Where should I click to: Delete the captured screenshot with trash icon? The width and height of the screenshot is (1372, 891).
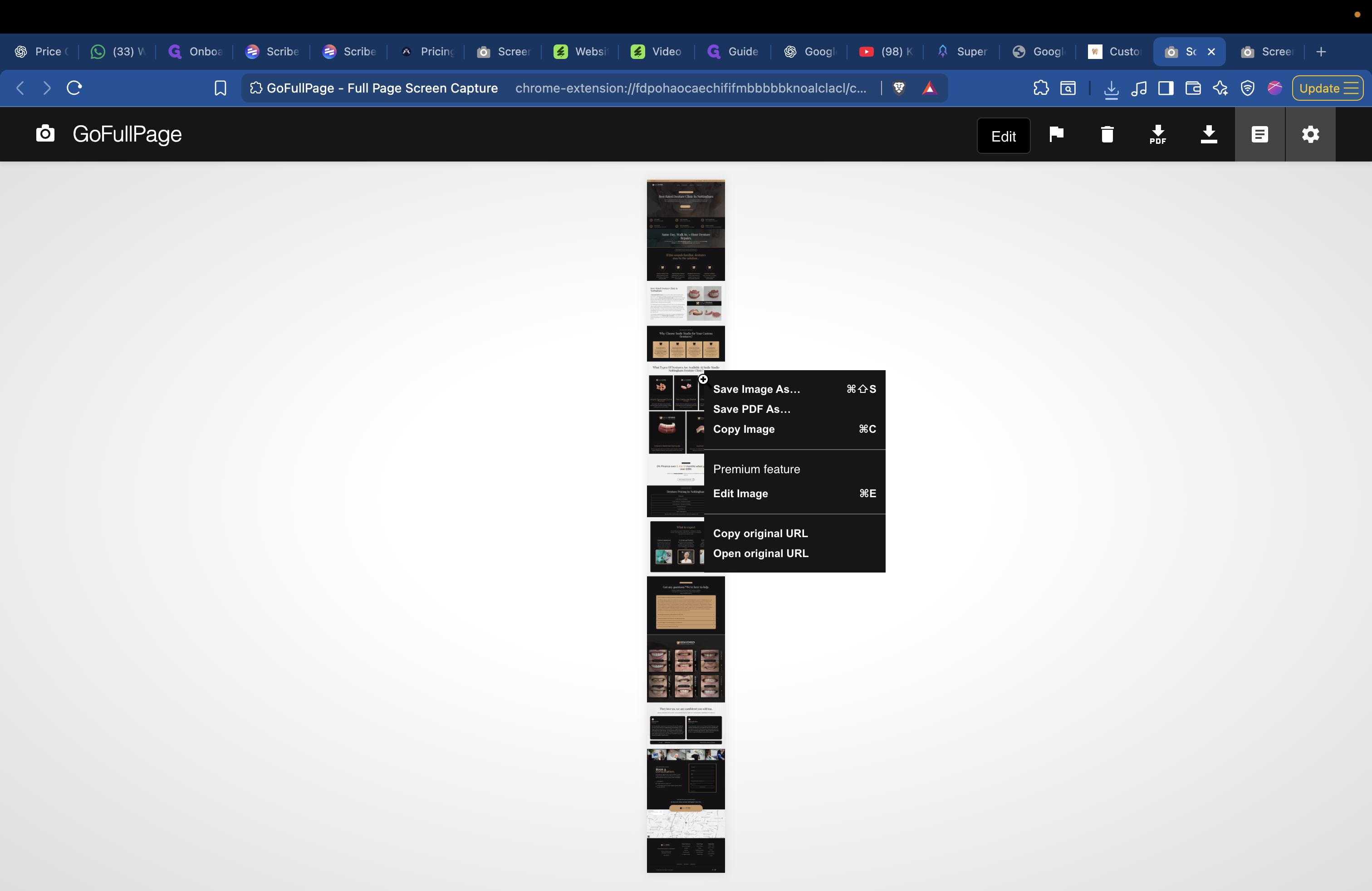click(1107, 134)
